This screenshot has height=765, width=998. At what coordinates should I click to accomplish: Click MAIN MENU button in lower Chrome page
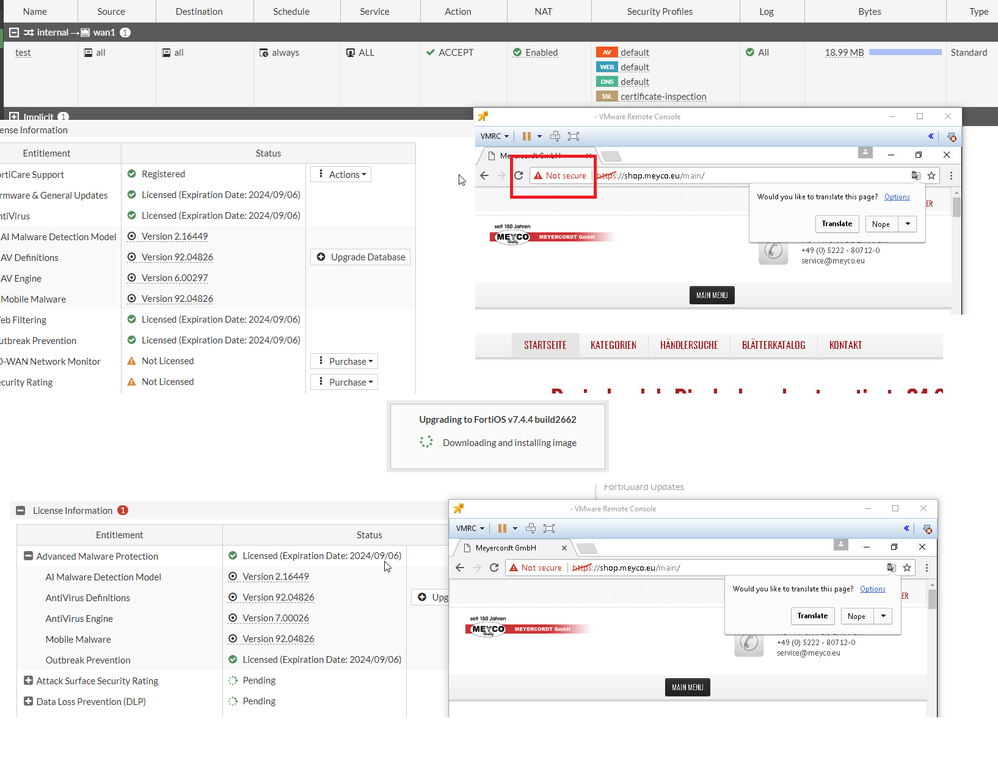click(687, 687)
